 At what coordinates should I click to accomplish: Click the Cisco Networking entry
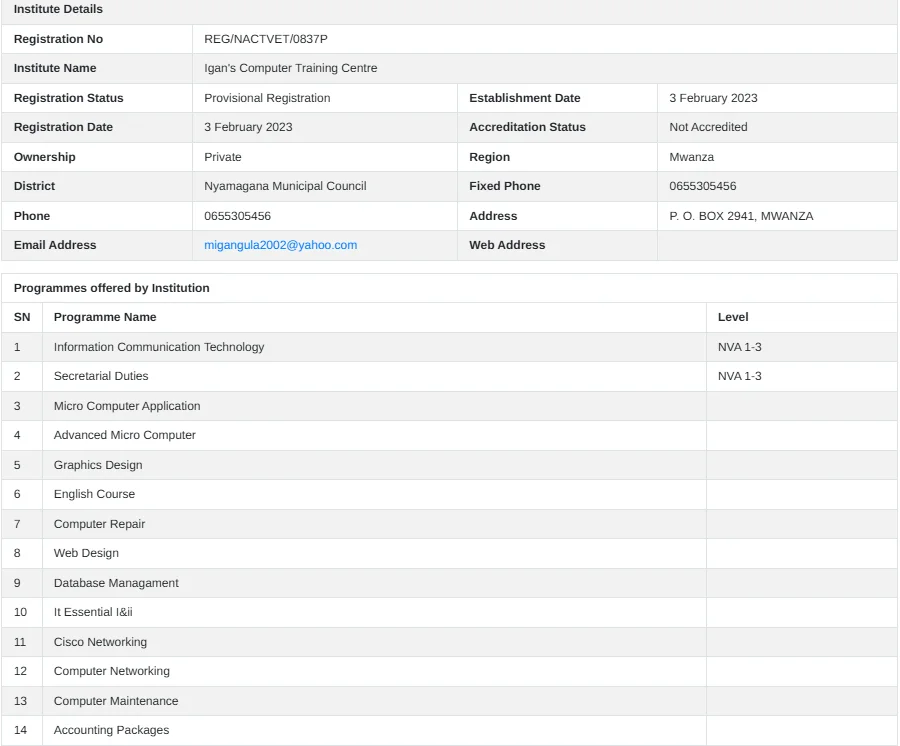click(x=100, y=642)
